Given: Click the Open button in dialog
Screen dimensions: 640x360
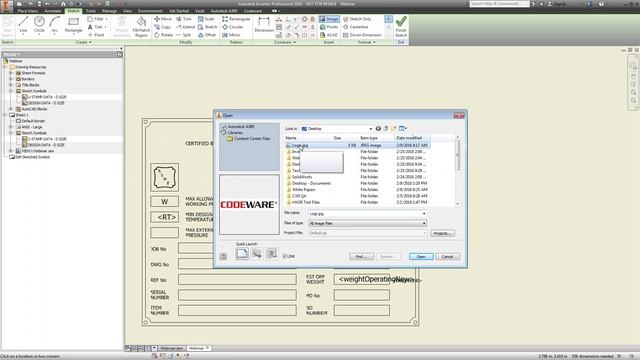Looking at the screenshot, I should tap(421, 256).
